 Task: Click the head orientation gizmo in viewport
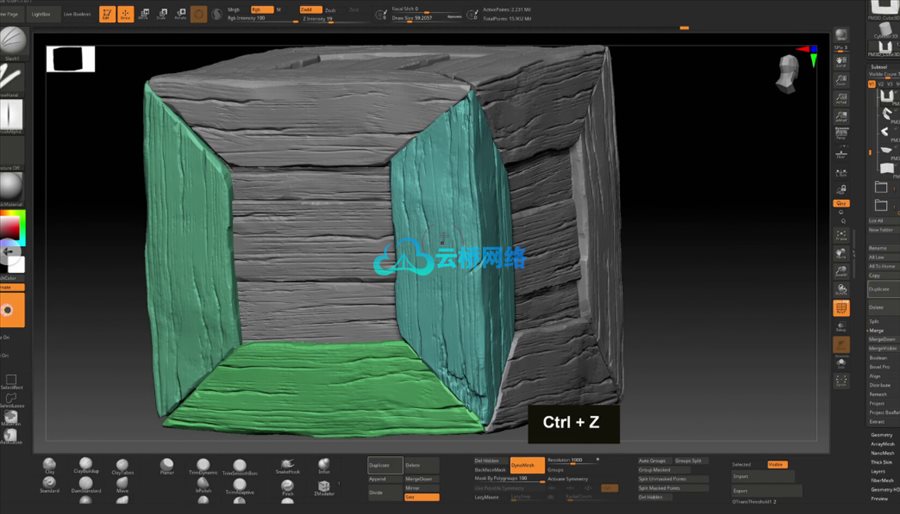(x=788, y=71)
